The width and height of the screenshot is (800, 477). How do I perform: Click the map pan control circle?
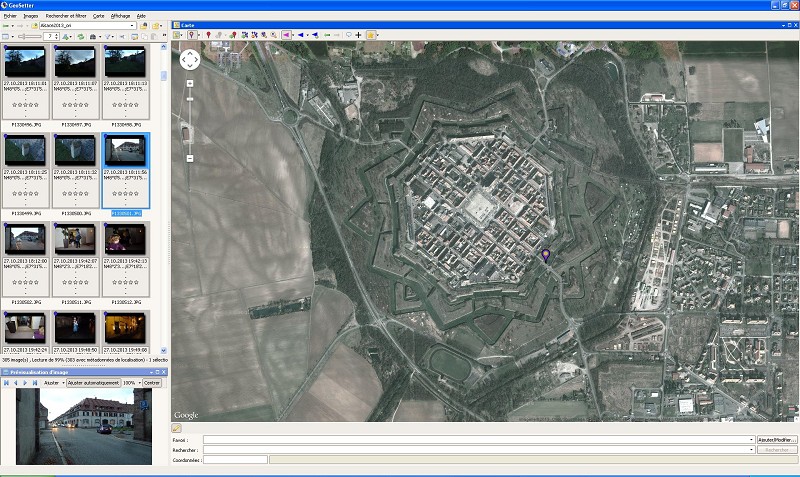189,59
